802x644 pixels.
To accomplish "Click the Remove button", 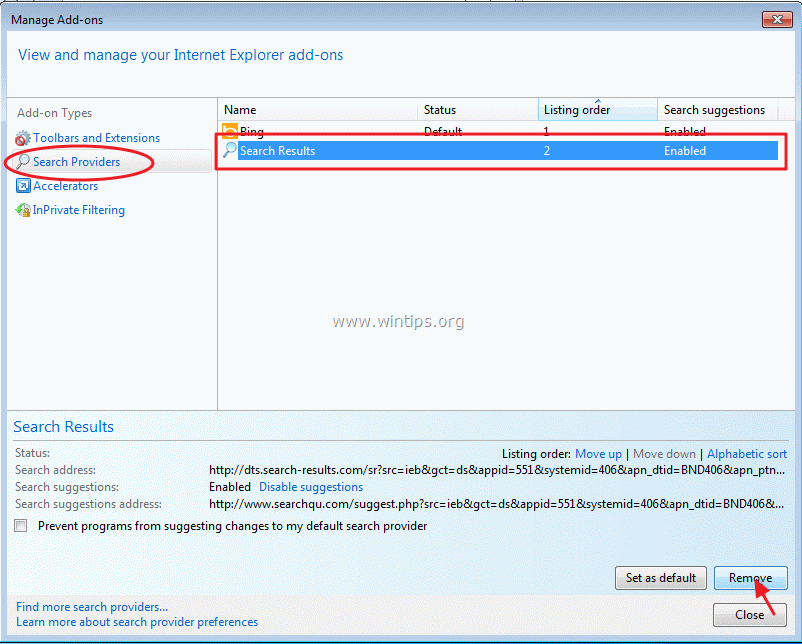I will [750, 578].
